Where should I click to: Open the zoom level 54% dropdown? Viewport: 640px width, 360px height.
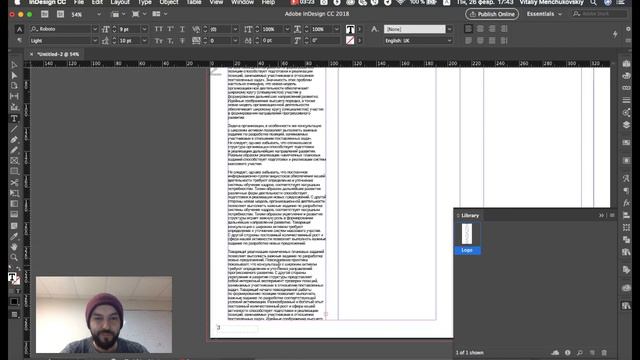coord(98,14)
